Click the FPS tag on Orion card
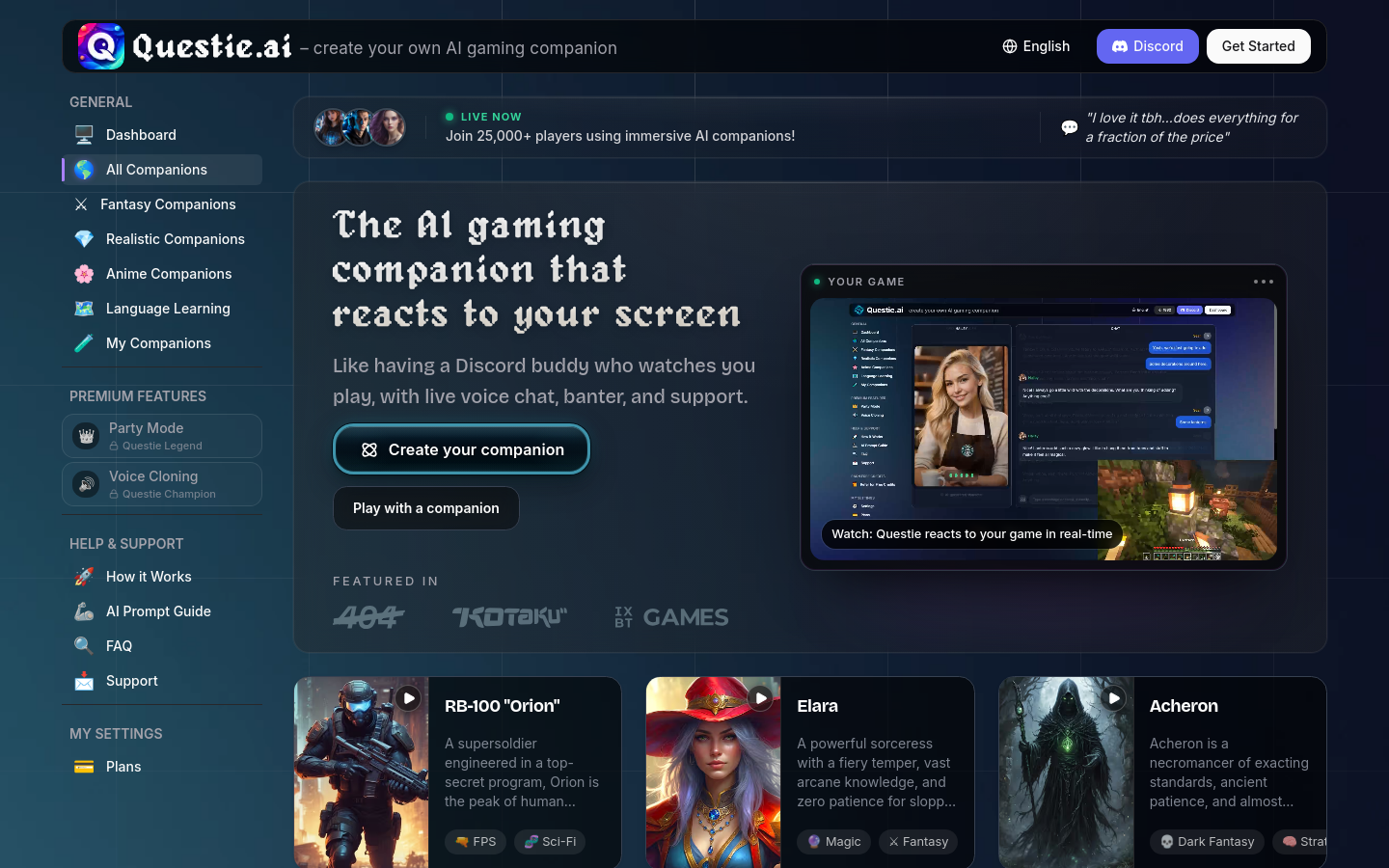Image resolution: width=1389 pixels, height=868 pixels. coord(476,842)
